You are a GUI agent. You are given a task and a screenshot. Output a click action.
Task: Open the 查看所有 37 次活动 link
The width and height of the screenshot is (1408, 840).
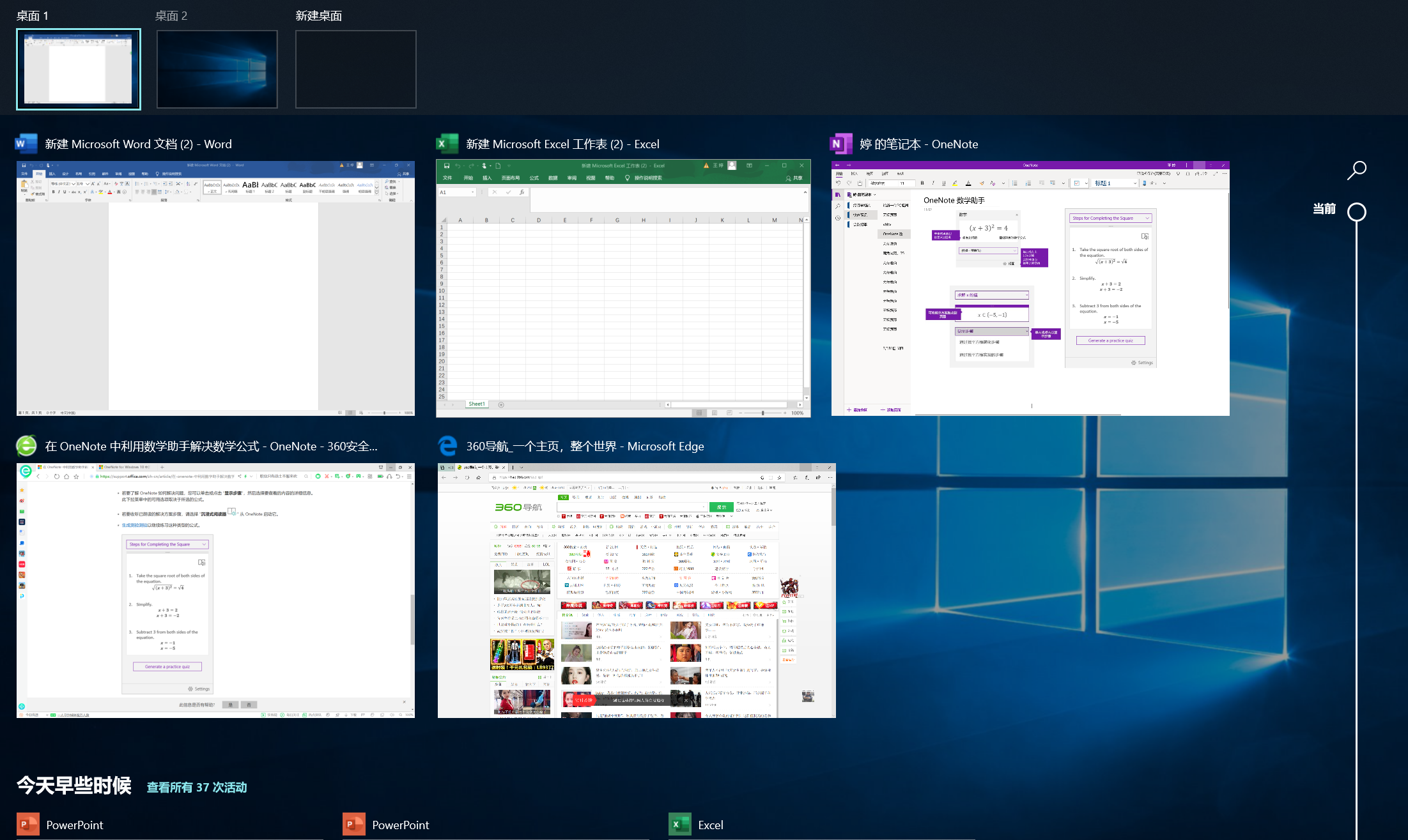coord(197,787)
